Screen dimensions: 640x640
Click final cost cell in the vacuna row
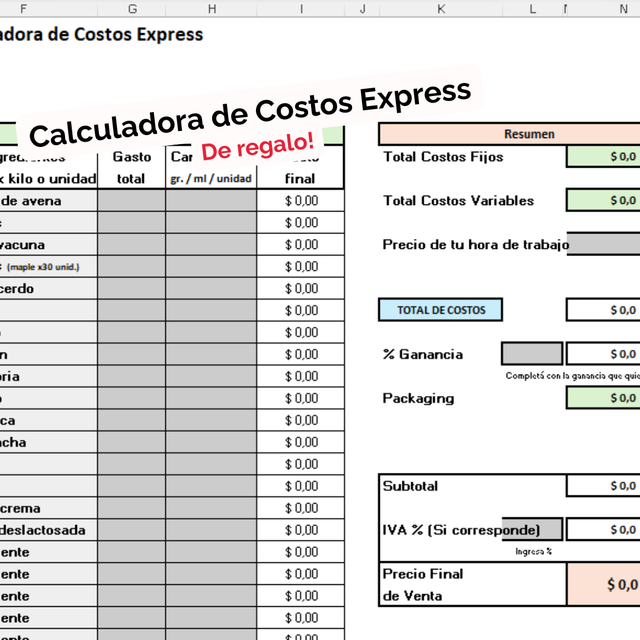point(300,245)
